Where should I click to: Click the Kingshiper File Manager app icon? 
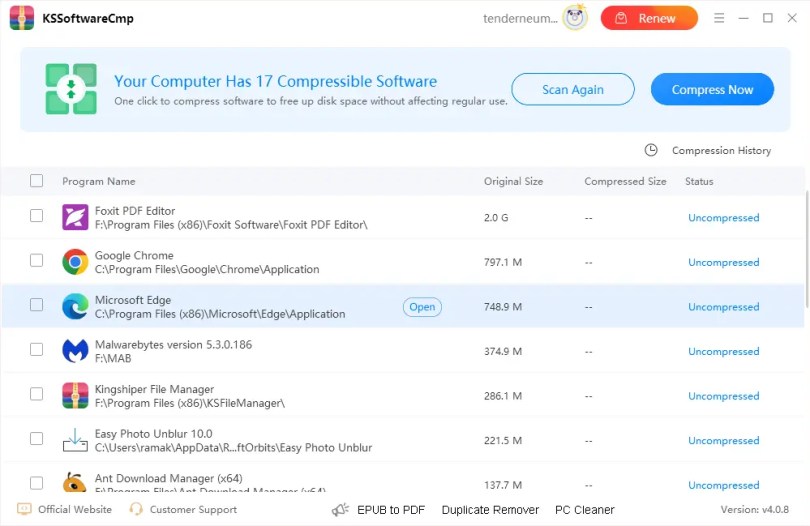pyautogui.click(x=75, y=396)
